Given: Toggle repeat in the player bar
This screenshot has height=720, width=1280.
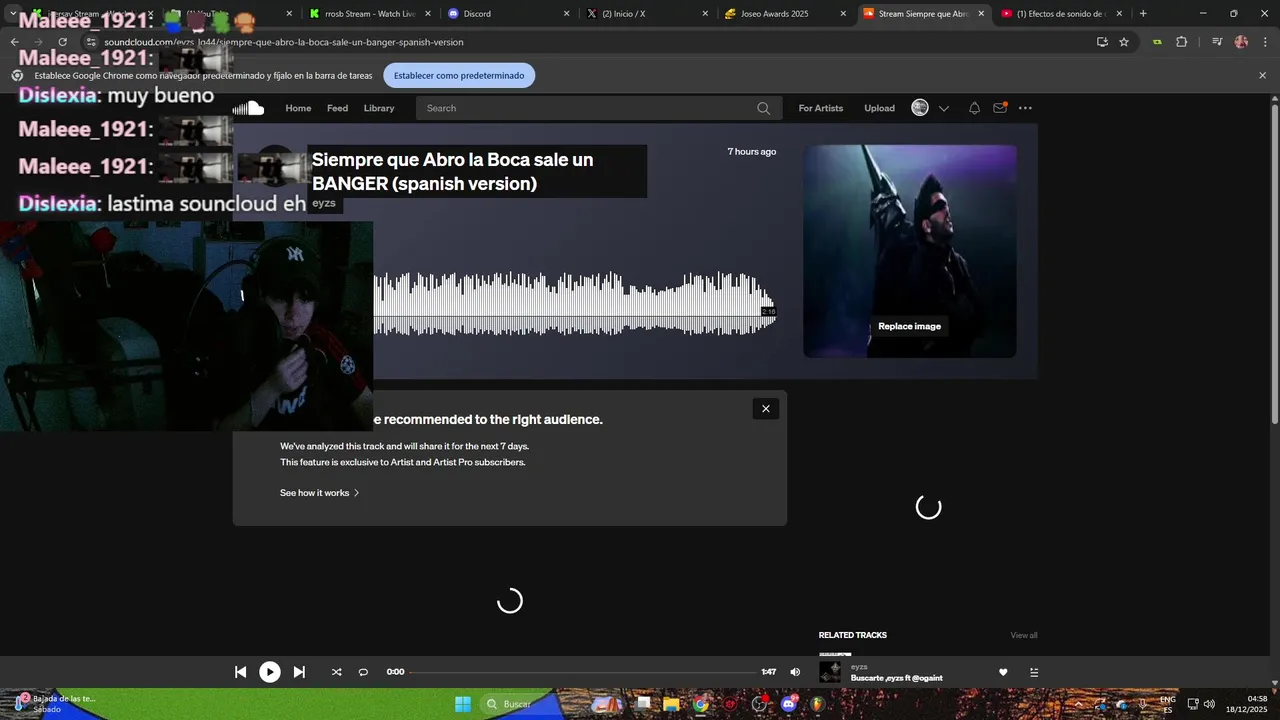Looking at the screenshot, I should pos(363,672).
